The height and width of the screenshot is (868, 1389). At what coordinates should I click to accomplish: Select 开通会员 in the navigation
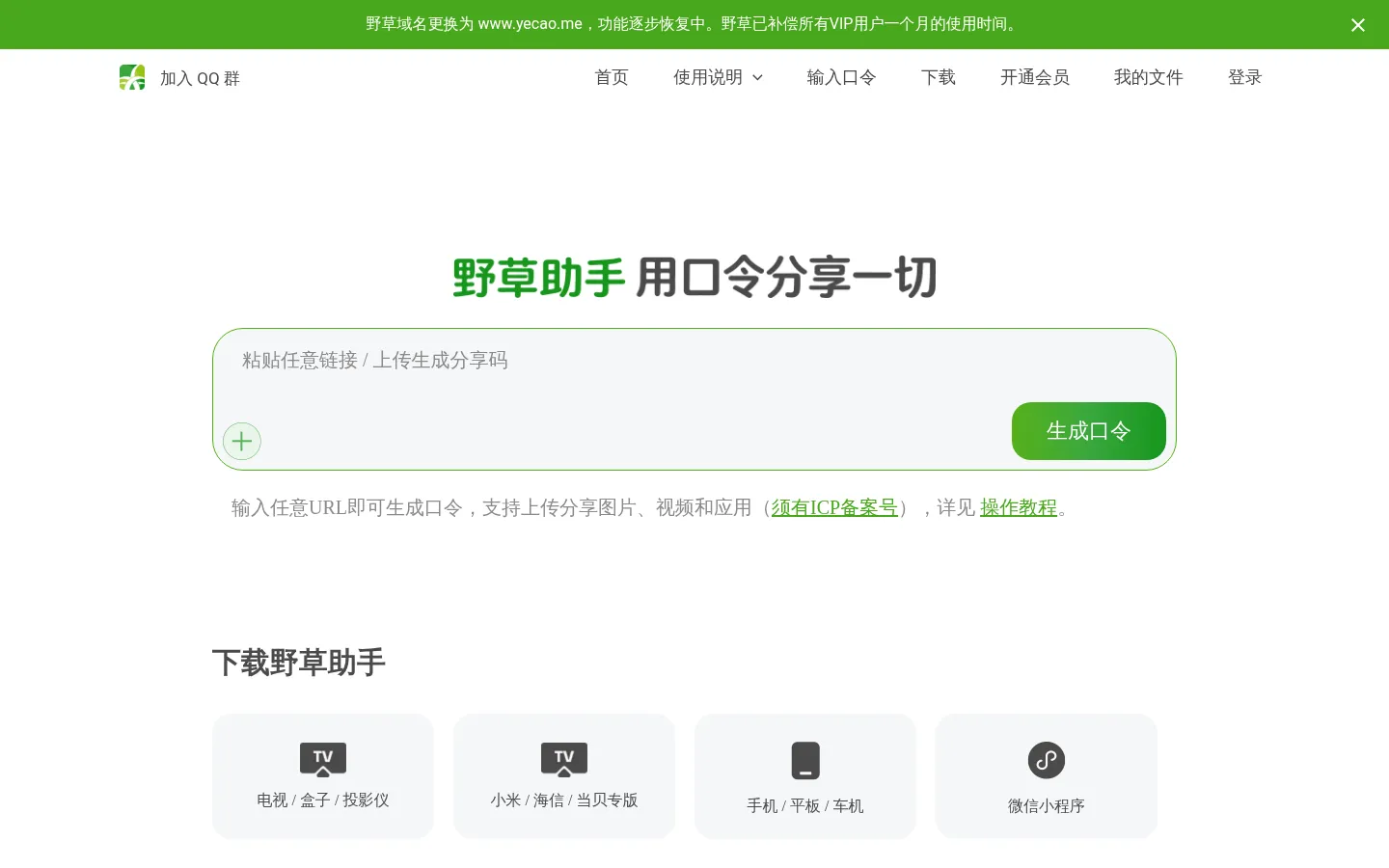[1035, 77]
